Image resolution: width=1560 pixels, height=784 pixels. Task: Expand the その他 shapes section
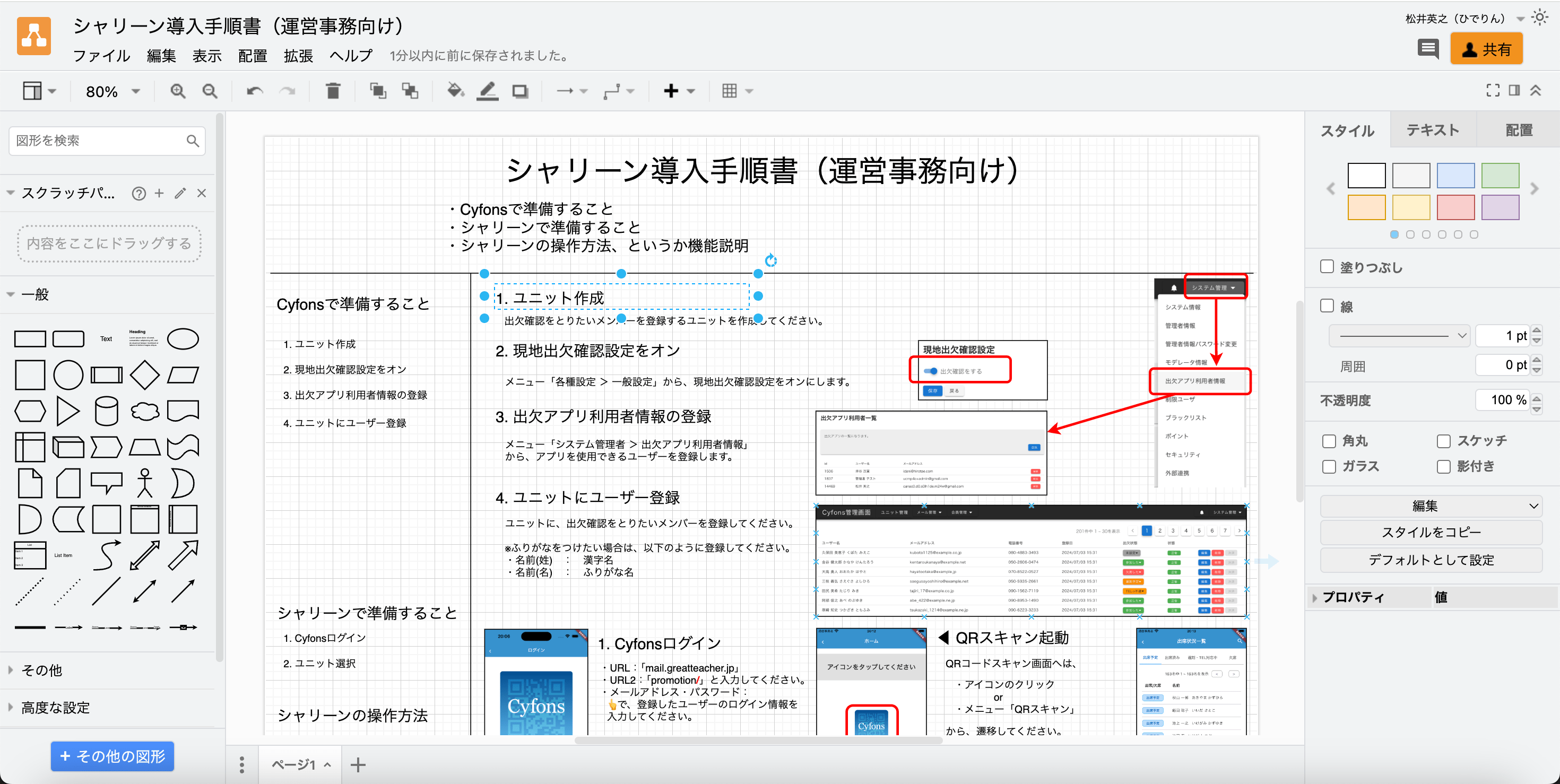click(41, 670)
